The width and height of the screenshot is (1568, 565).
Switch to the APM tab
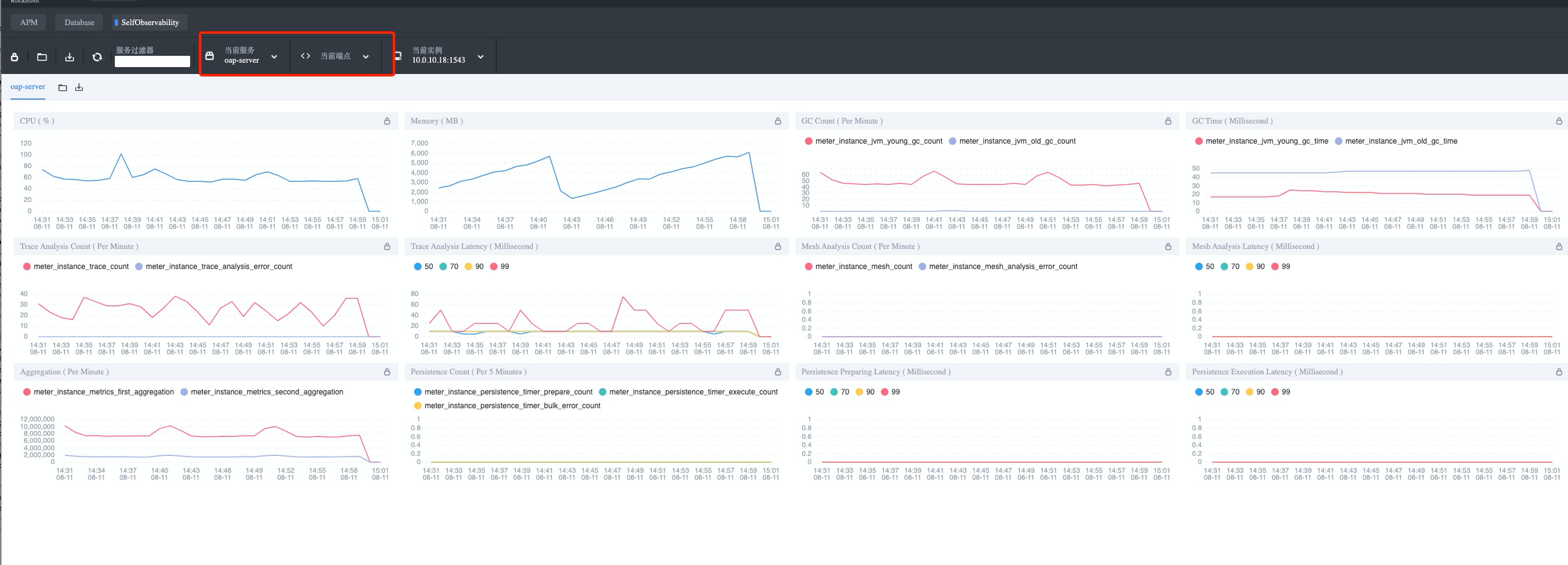coord(29,23)
